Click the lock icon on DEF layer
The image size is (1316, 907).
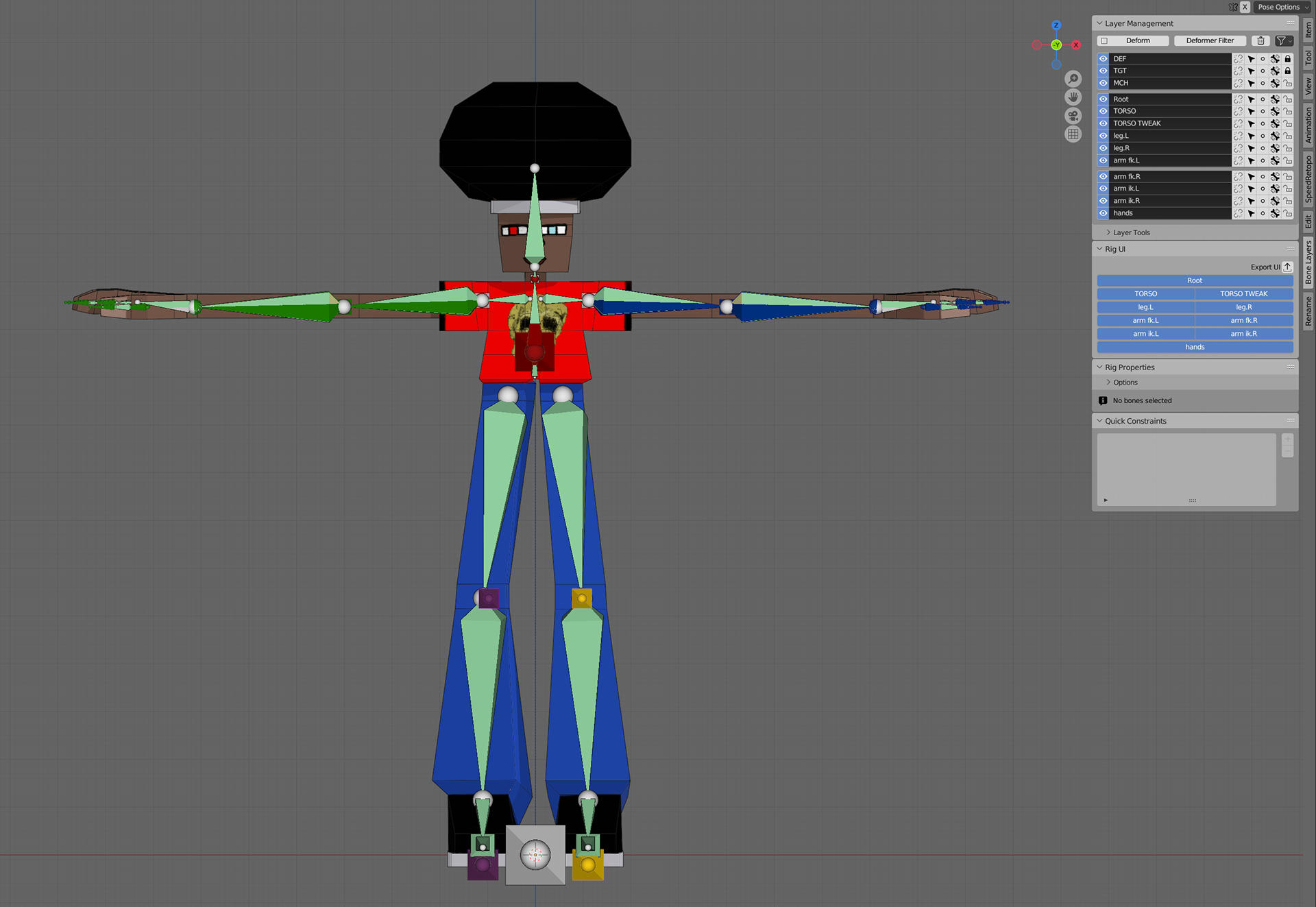click(1288, 59)
